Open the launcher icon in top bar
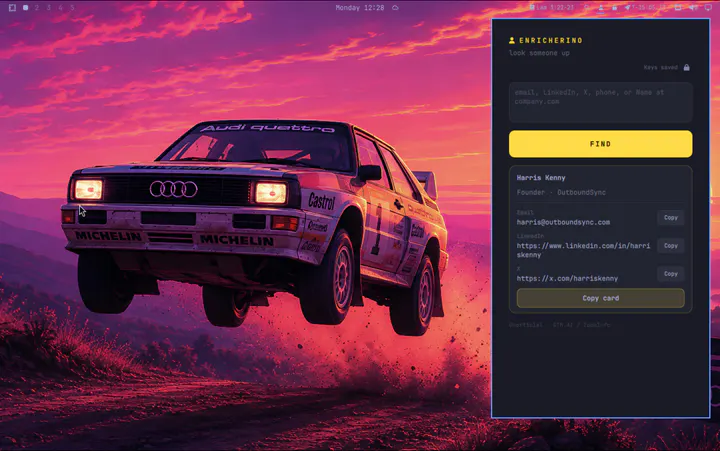The height and width of the screenshot is (451, 720). (x=12, y=7)
